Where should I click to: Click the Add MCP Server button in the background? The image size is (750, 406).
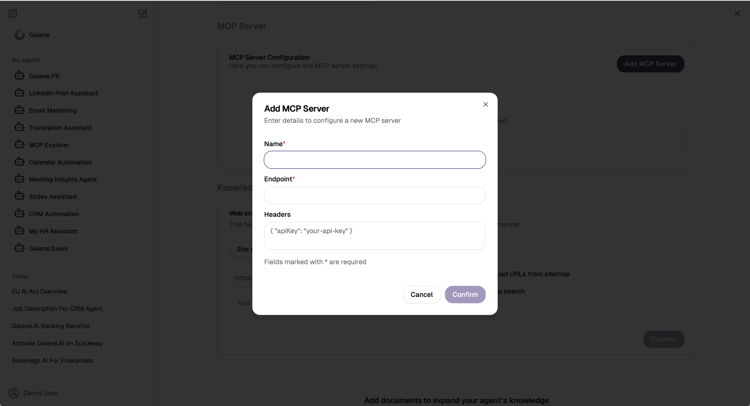[x=650, y=64]
